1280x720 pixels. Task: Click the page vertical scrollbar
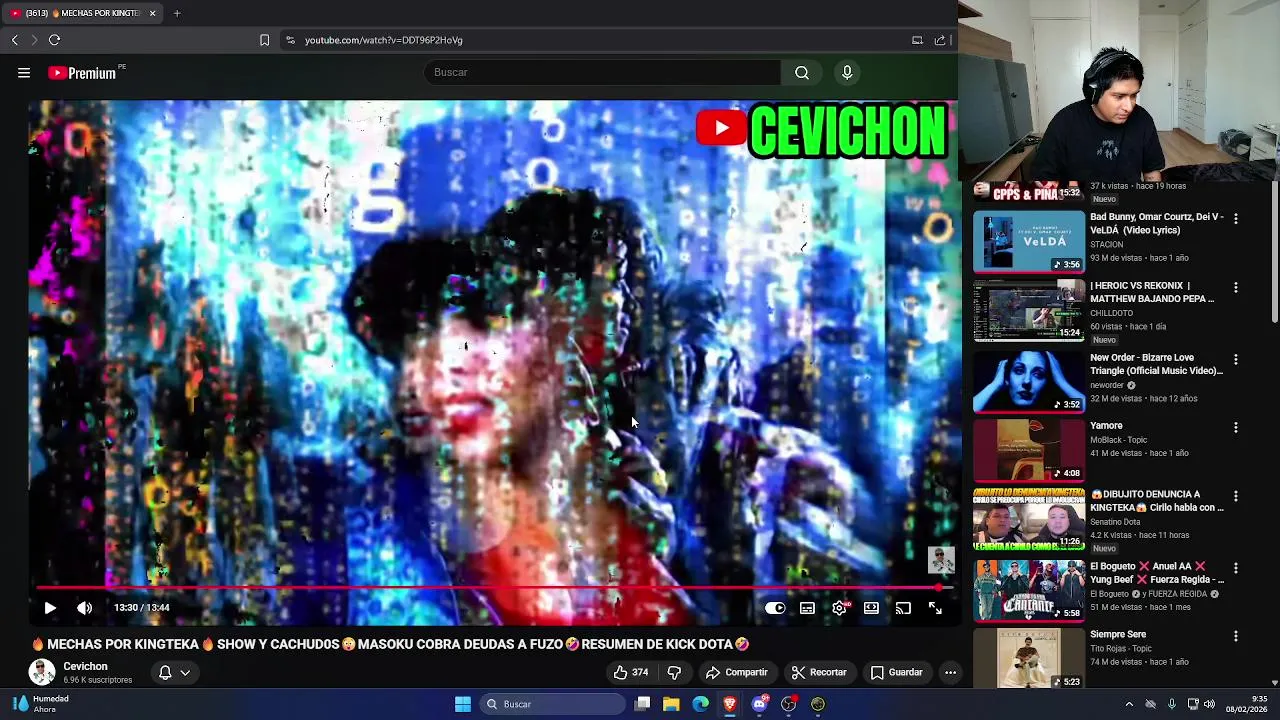pyautogui.click(x=1274, y=252)
